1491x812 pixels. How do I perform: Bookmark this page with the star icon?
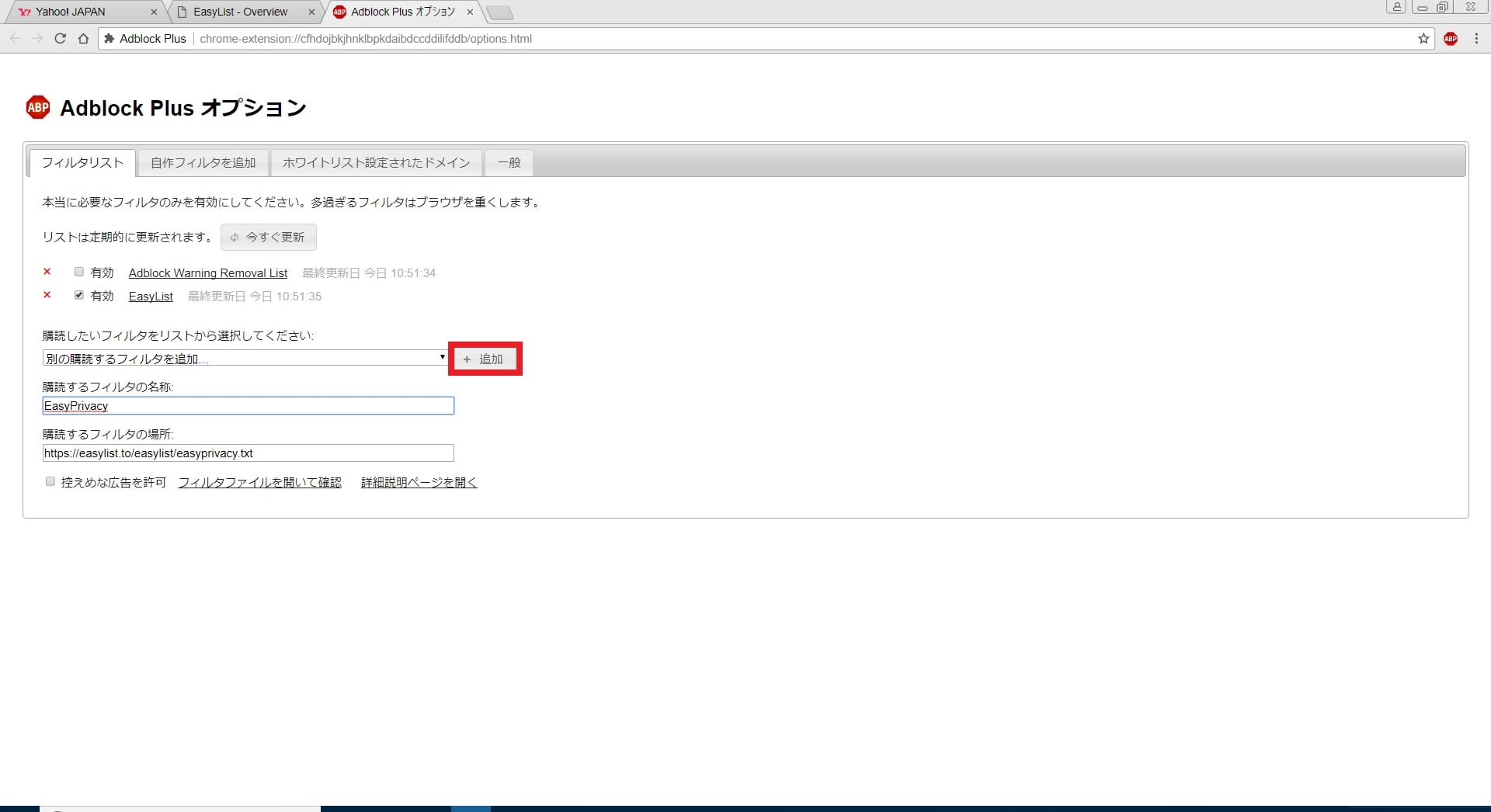(x=1423, y=39)
